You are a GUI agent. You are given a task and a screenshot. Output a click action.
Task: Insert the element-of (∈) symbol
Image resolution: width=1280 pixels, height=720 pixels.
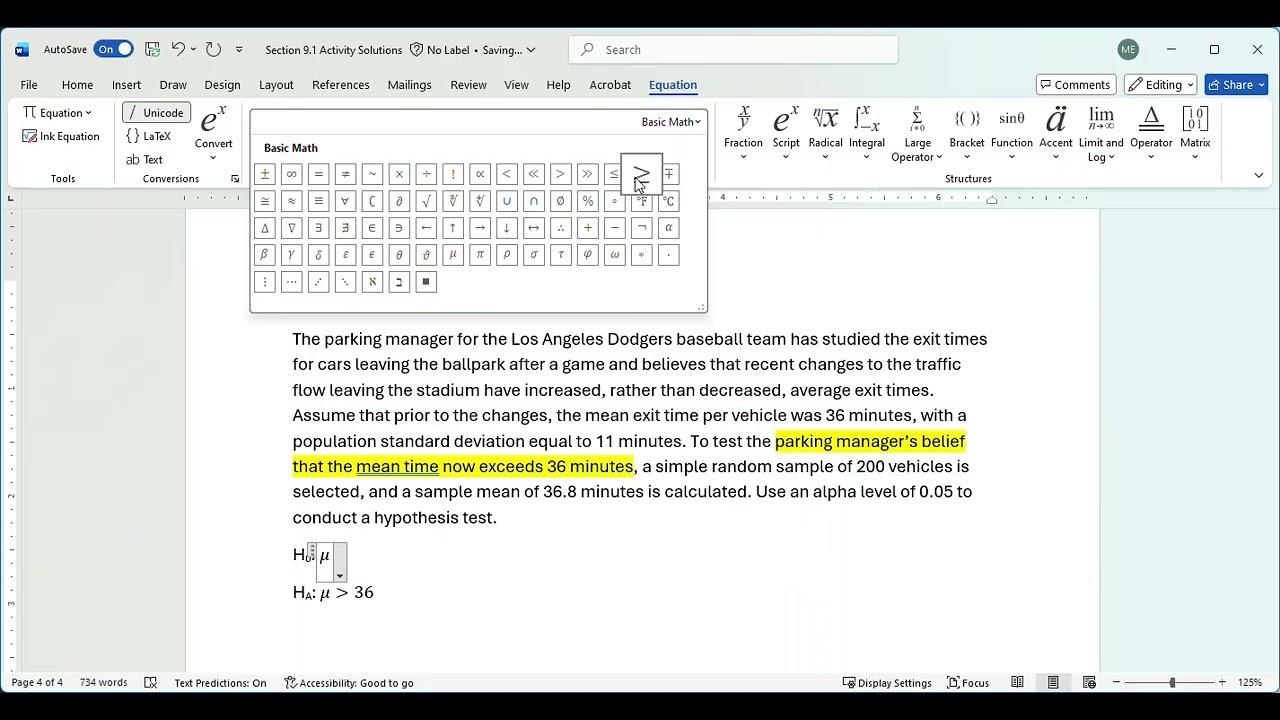373,228
